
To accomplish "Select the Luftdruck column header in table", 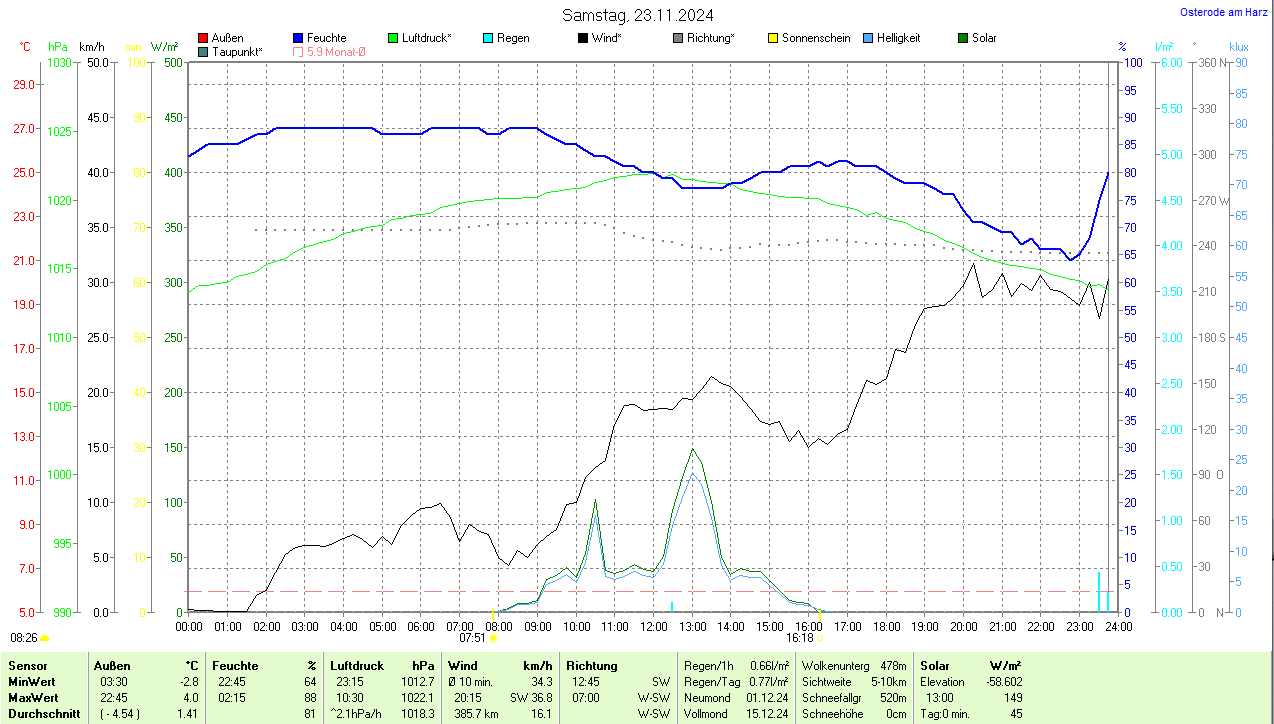I will [x=357, y=666].
